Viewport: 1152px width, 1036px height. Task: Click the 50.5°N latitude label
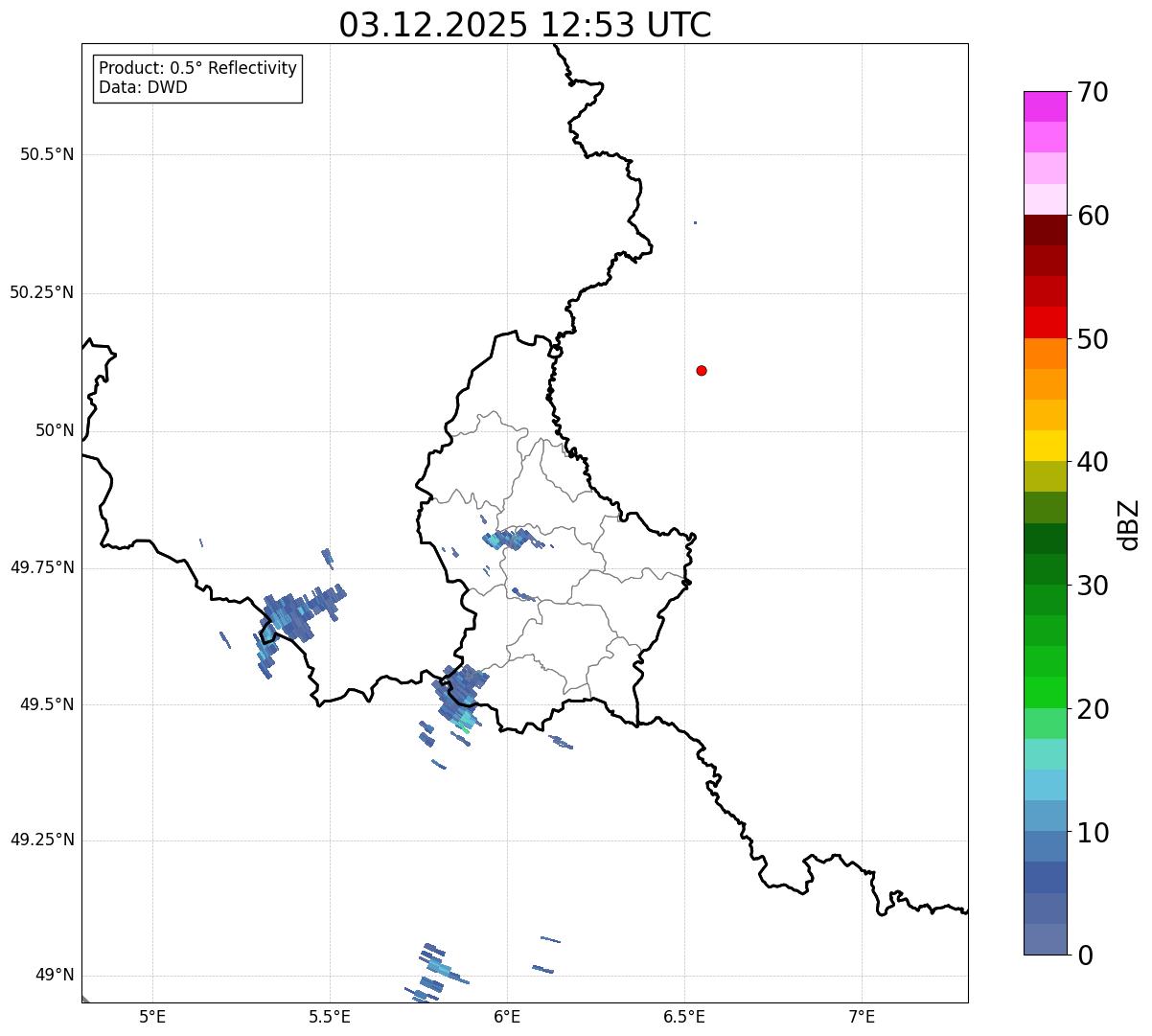tap(46, 154)
